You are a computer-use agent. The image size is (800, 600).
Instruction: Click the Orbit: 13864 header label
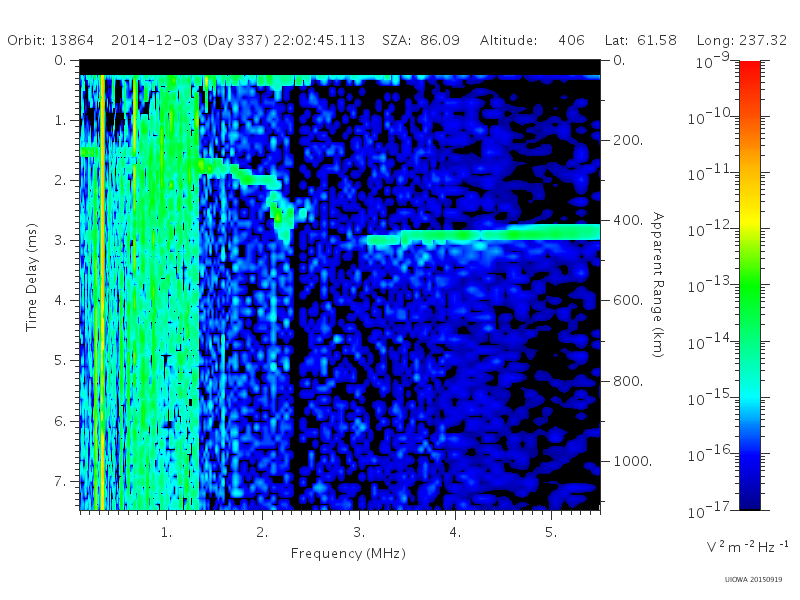click(51, 40)
